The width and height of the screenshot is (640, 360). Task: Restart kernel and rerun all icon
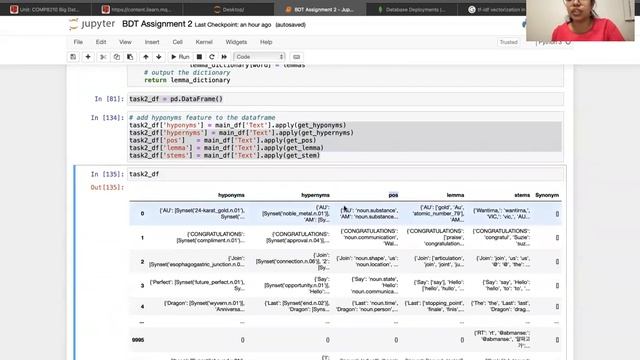pyautogui.click(x=224, y=57)
